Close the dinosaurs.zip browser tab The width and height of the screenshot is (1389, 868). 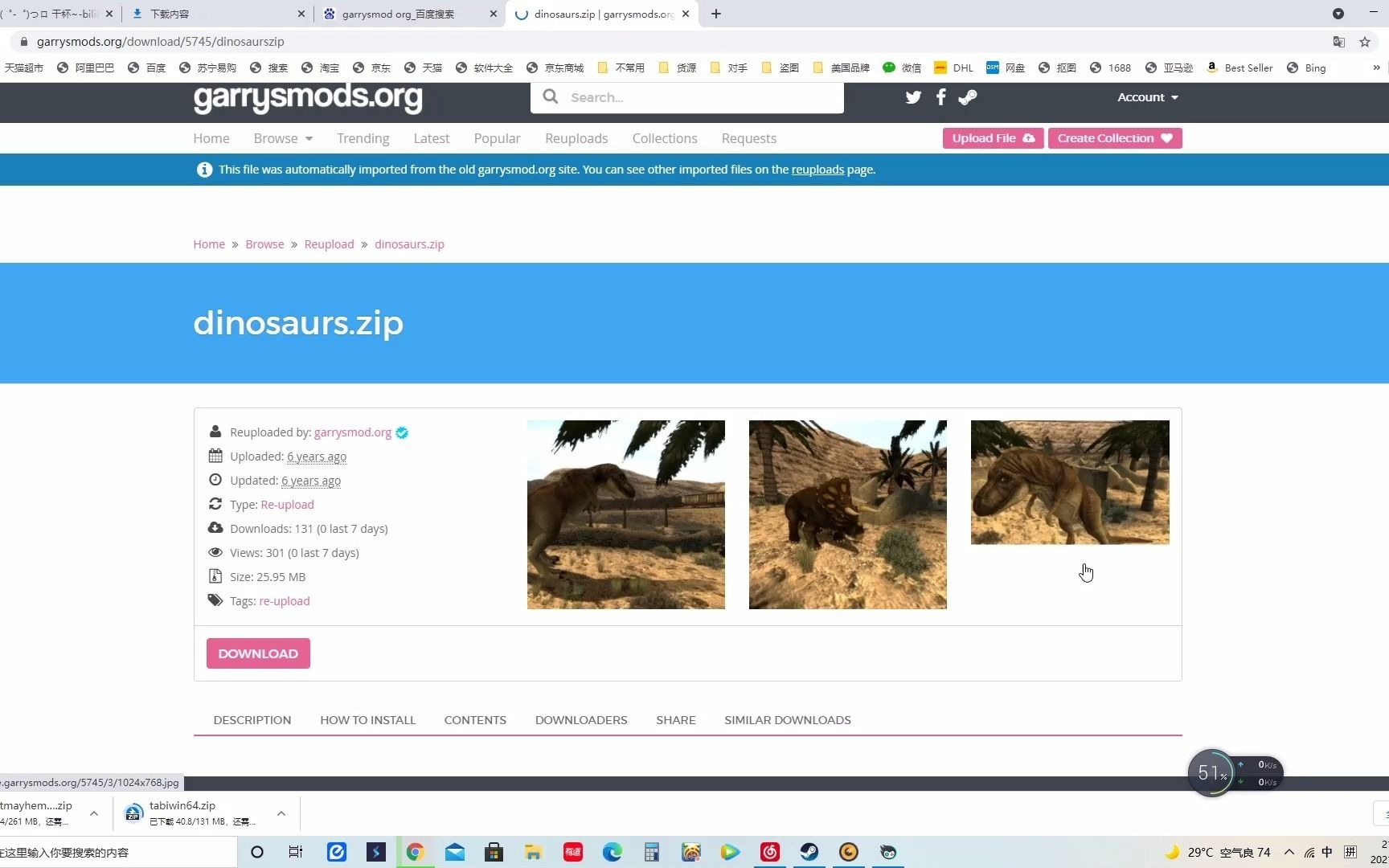(x=686, y=14)
